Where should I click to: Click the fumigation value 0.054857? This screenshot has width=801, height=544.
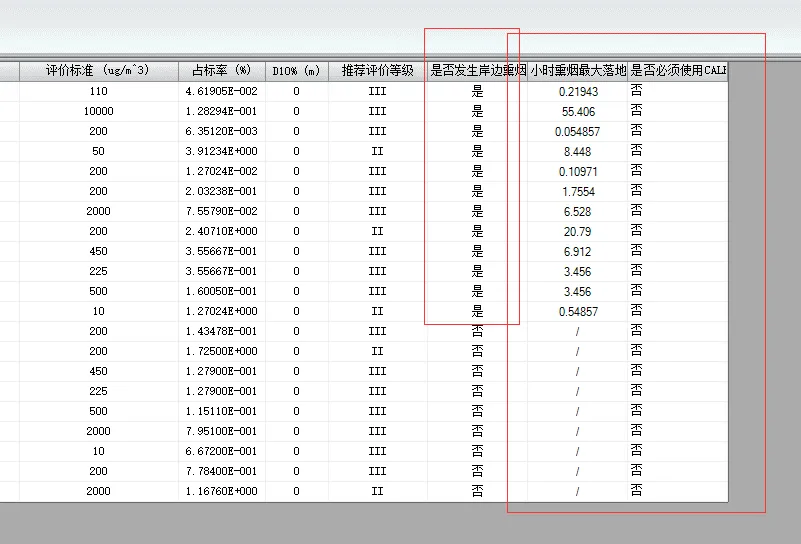pos(577,132)
